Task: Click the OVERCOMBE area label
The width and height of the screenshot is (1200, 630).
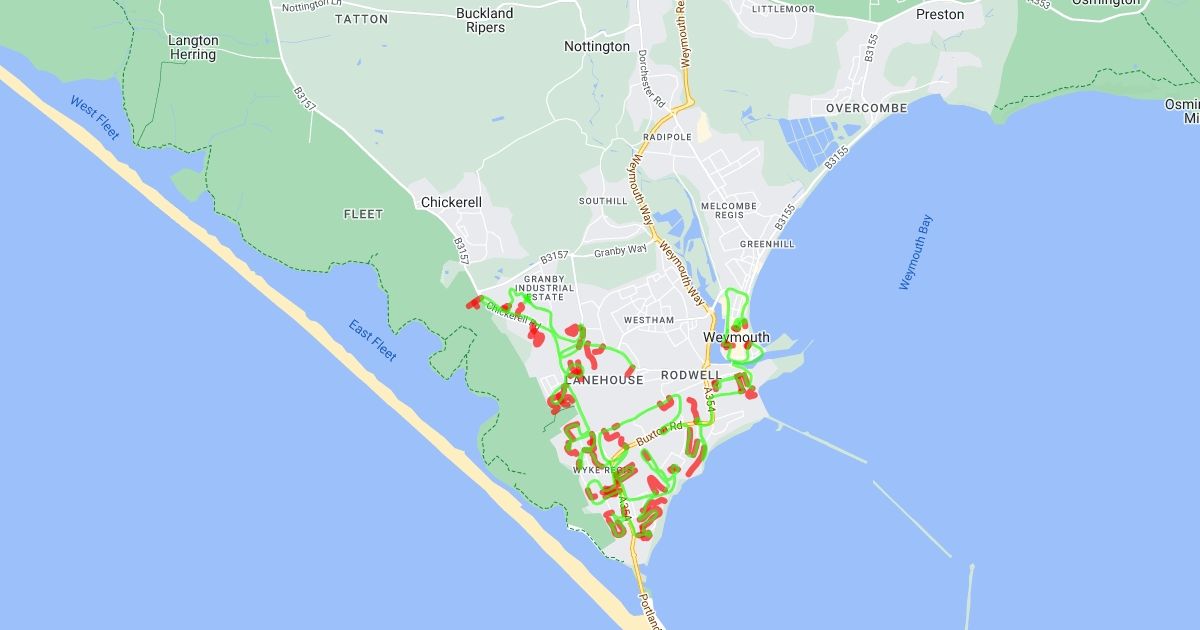Action: [x=866, y=108]
